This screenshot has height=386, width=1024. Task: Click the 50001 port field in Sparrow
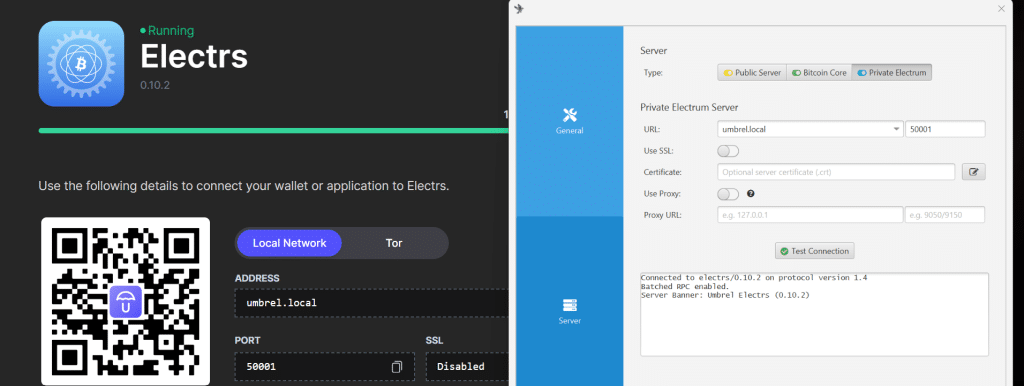[x=944, y=129]
